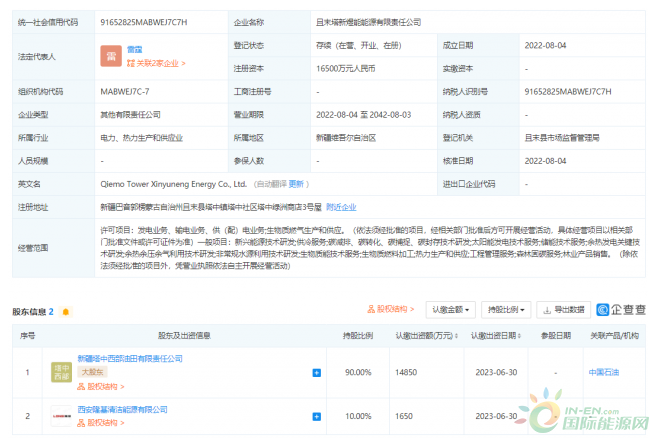Click the registered capital 16500万元人民币
Screen dimensions: 654x438
click(345, 68)
